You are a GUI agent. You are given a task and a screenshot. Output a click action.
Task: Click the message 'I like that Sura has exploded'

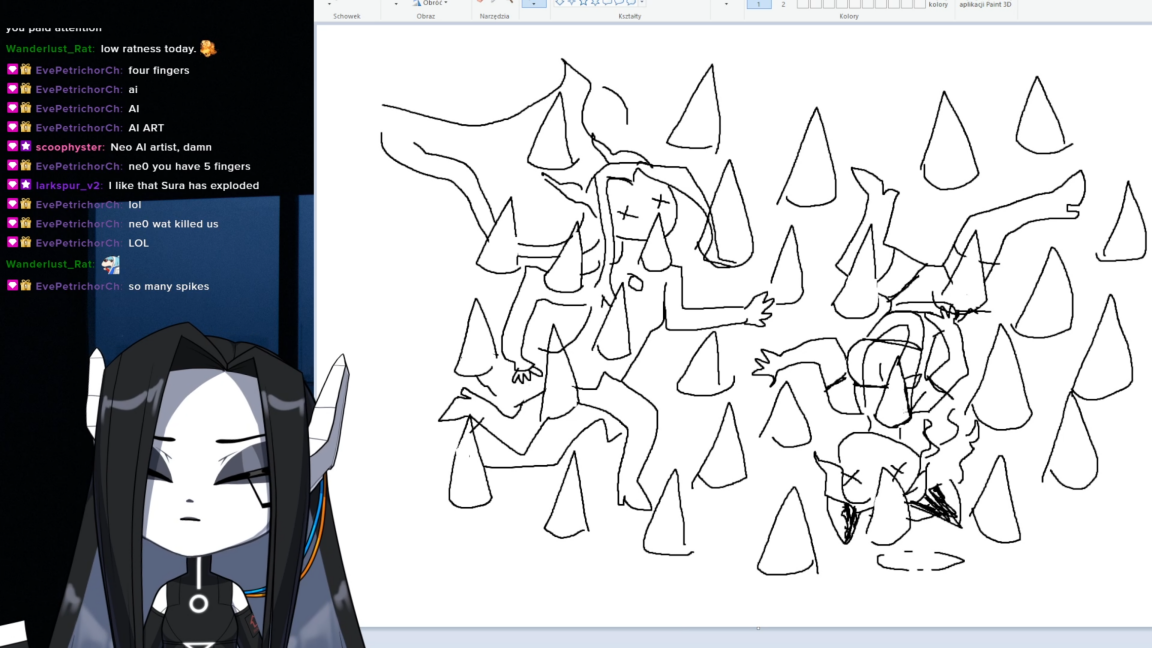[x=184, y=185]
